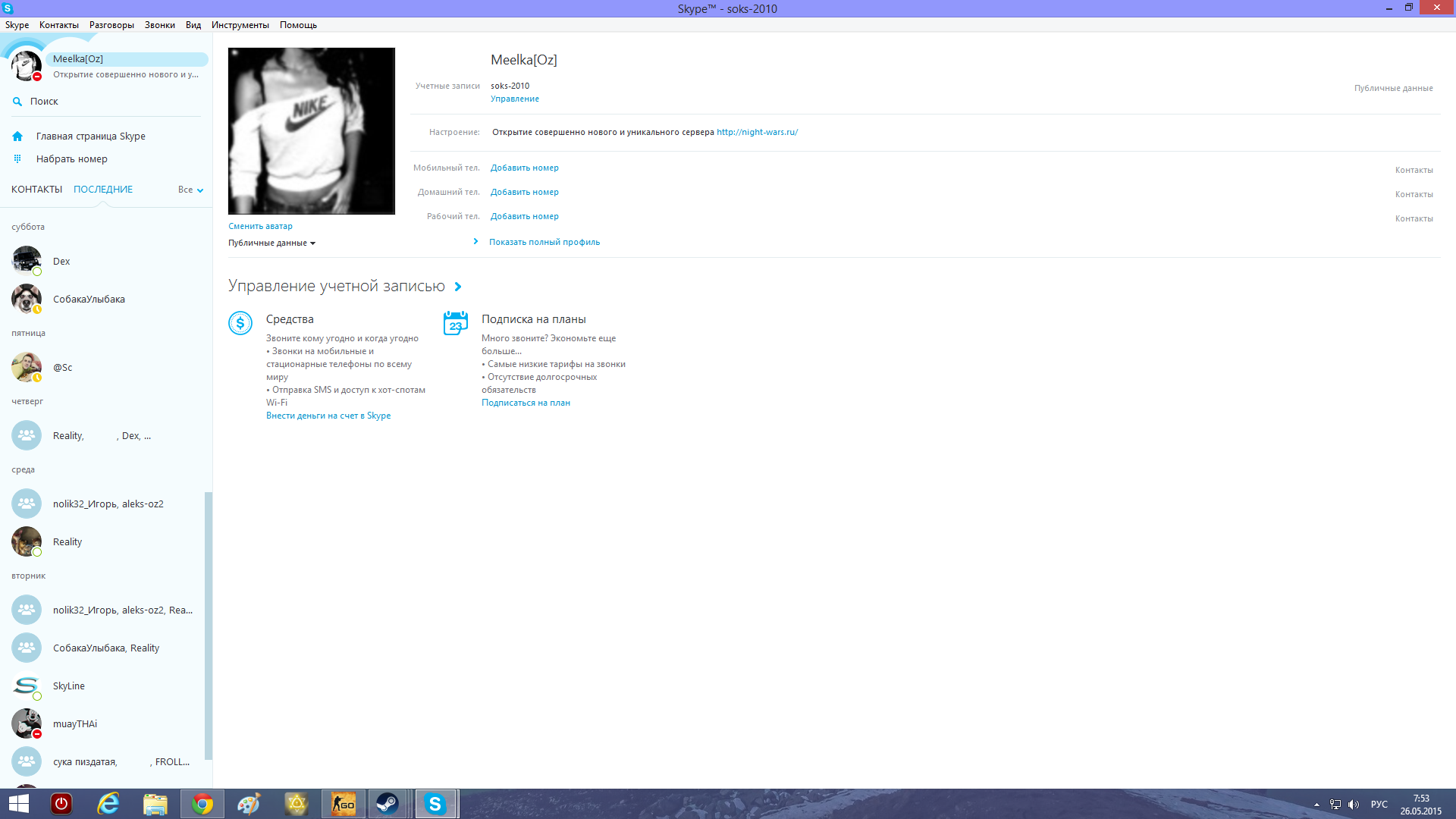Open Публичные данные label at top right
The image size is (1456, 819).
click(x=1393, y=88)
